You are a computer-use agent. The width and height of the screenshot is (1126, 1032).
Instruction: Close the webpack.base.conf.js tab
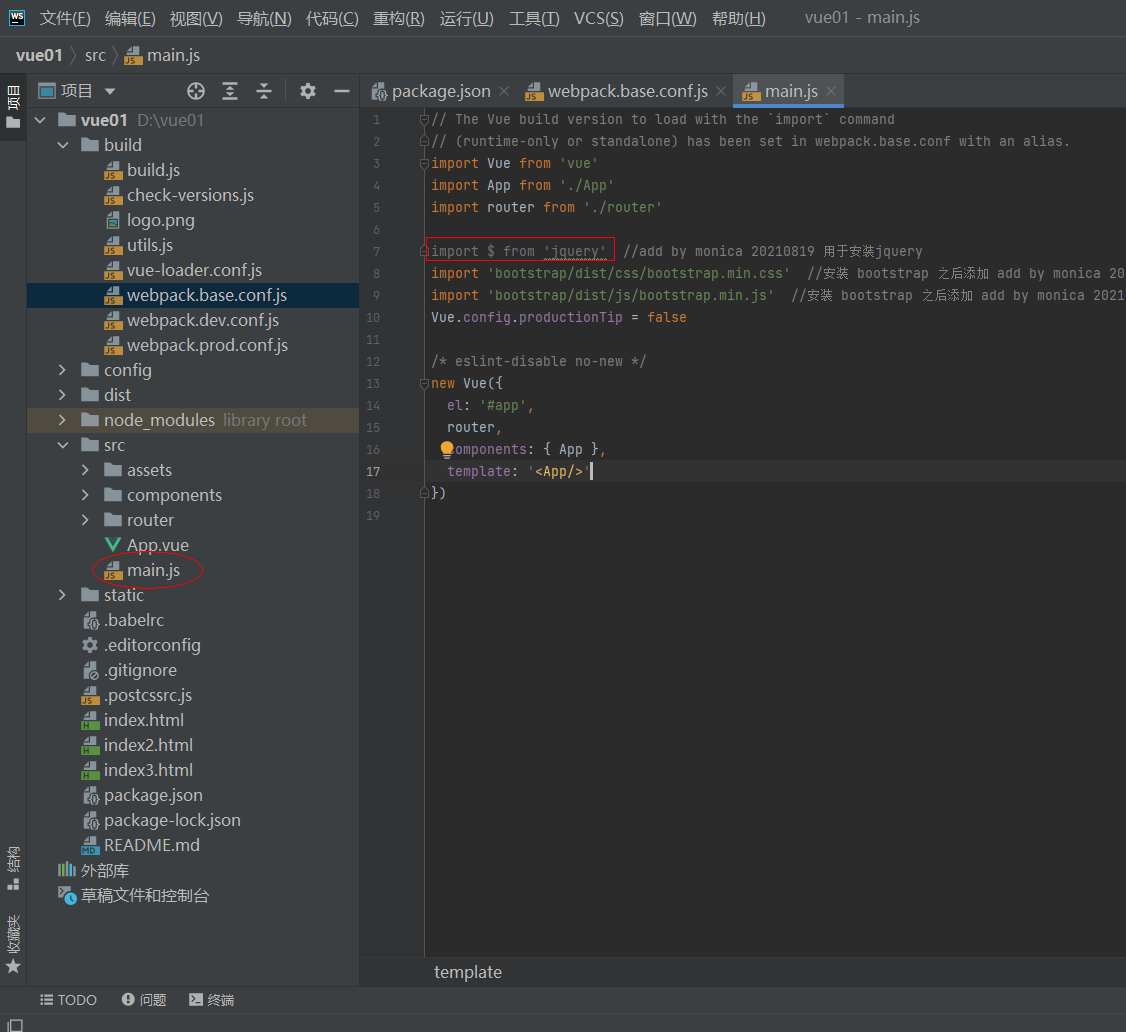pyautogui.click(x=721, y=91)
